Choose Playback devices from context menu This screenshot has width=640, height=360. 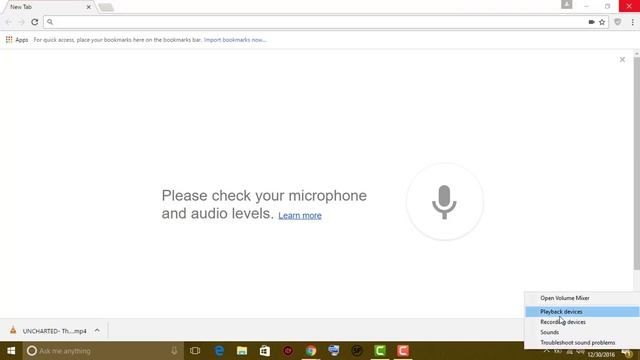582,311
